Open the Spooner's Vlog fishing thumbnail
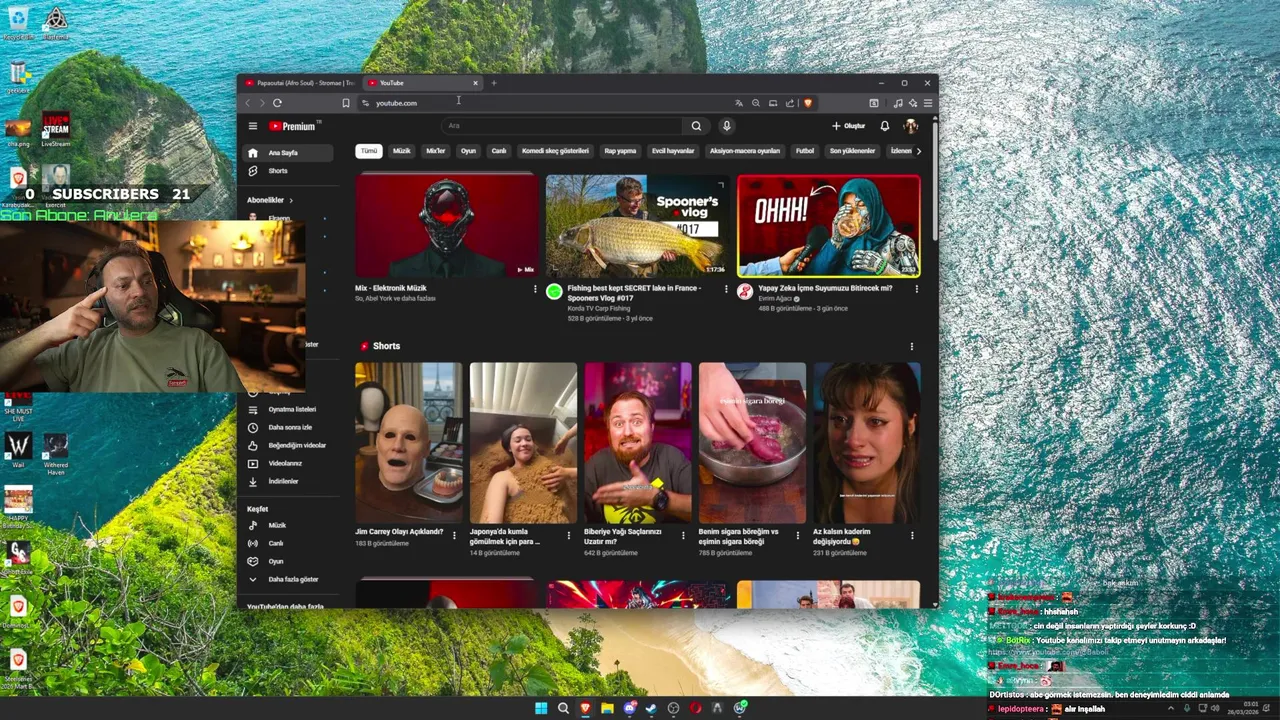The height and width of the screenshot is (720, 1280). (x=638, y=225)
